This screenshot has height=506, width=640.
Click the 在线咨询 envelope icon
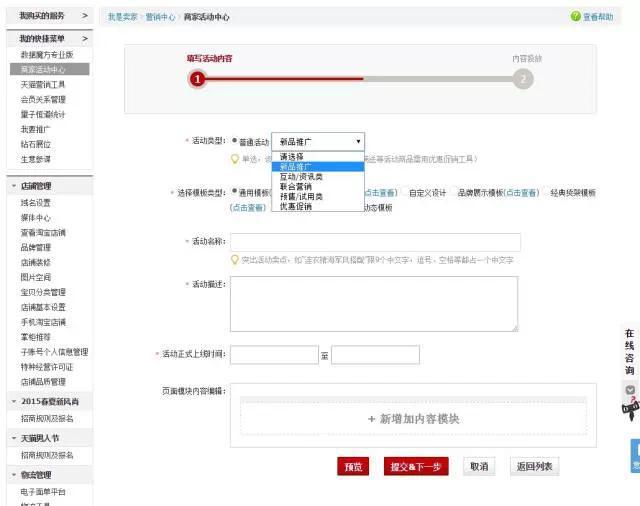[x=630, y=390]
